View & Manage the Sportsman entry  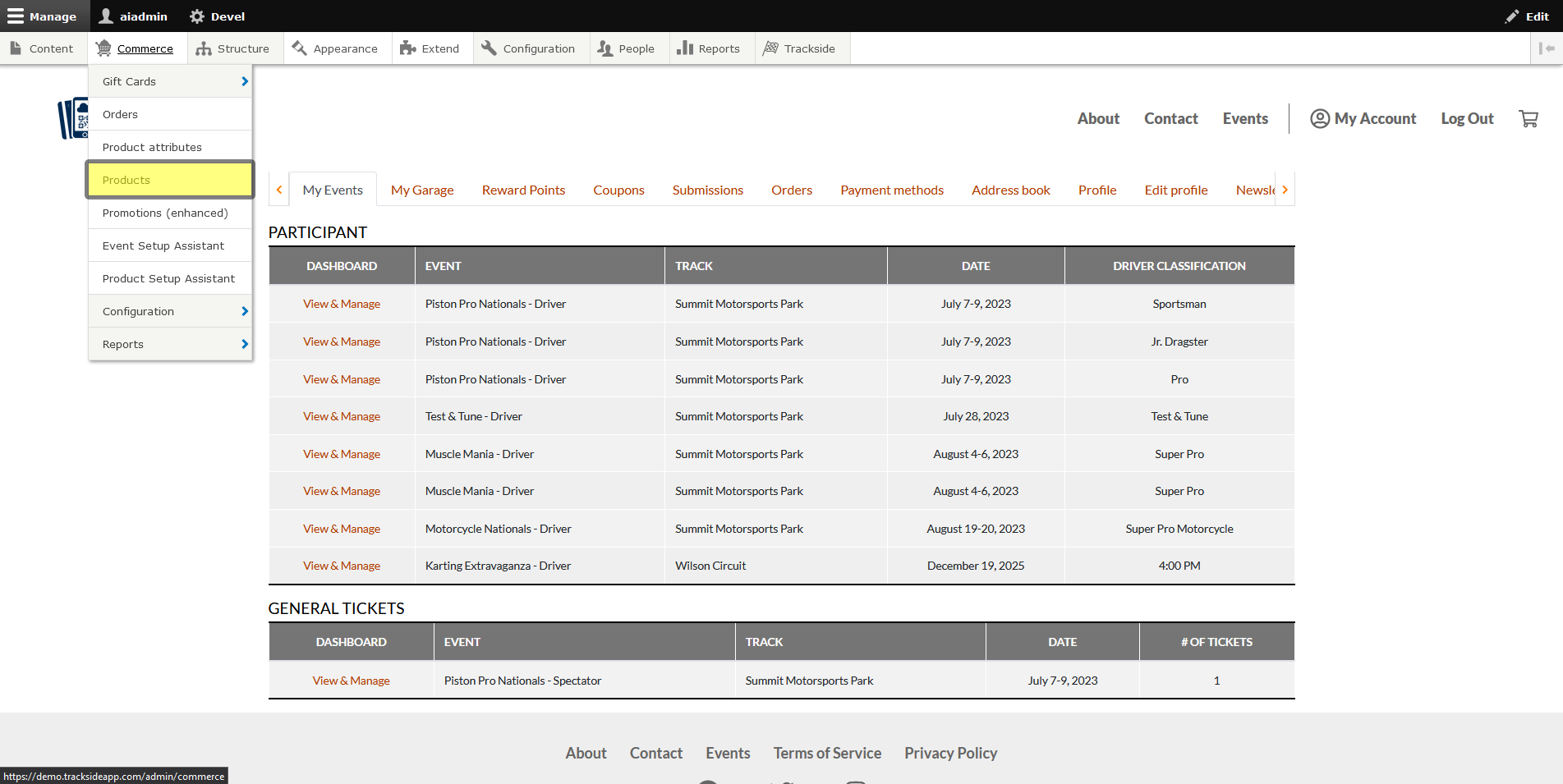(x=342, y=304)
